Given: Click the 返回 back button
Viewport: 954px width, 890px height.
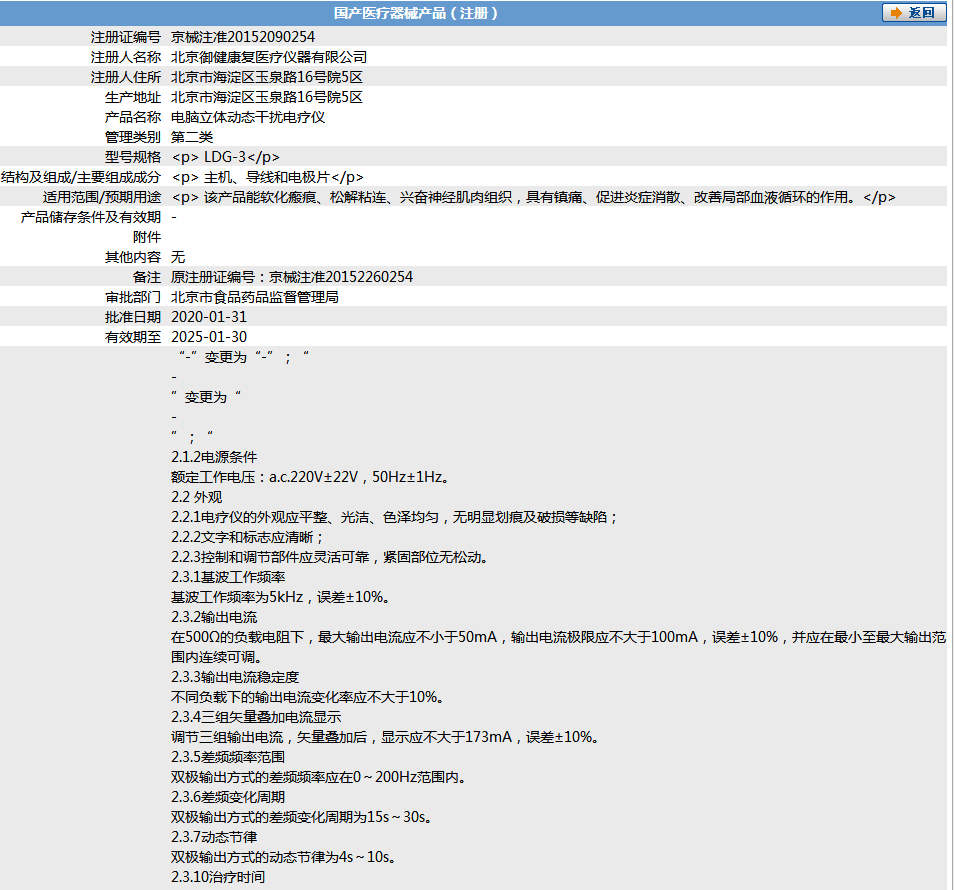Looking at the screenshot, I should tap(913, 13).
